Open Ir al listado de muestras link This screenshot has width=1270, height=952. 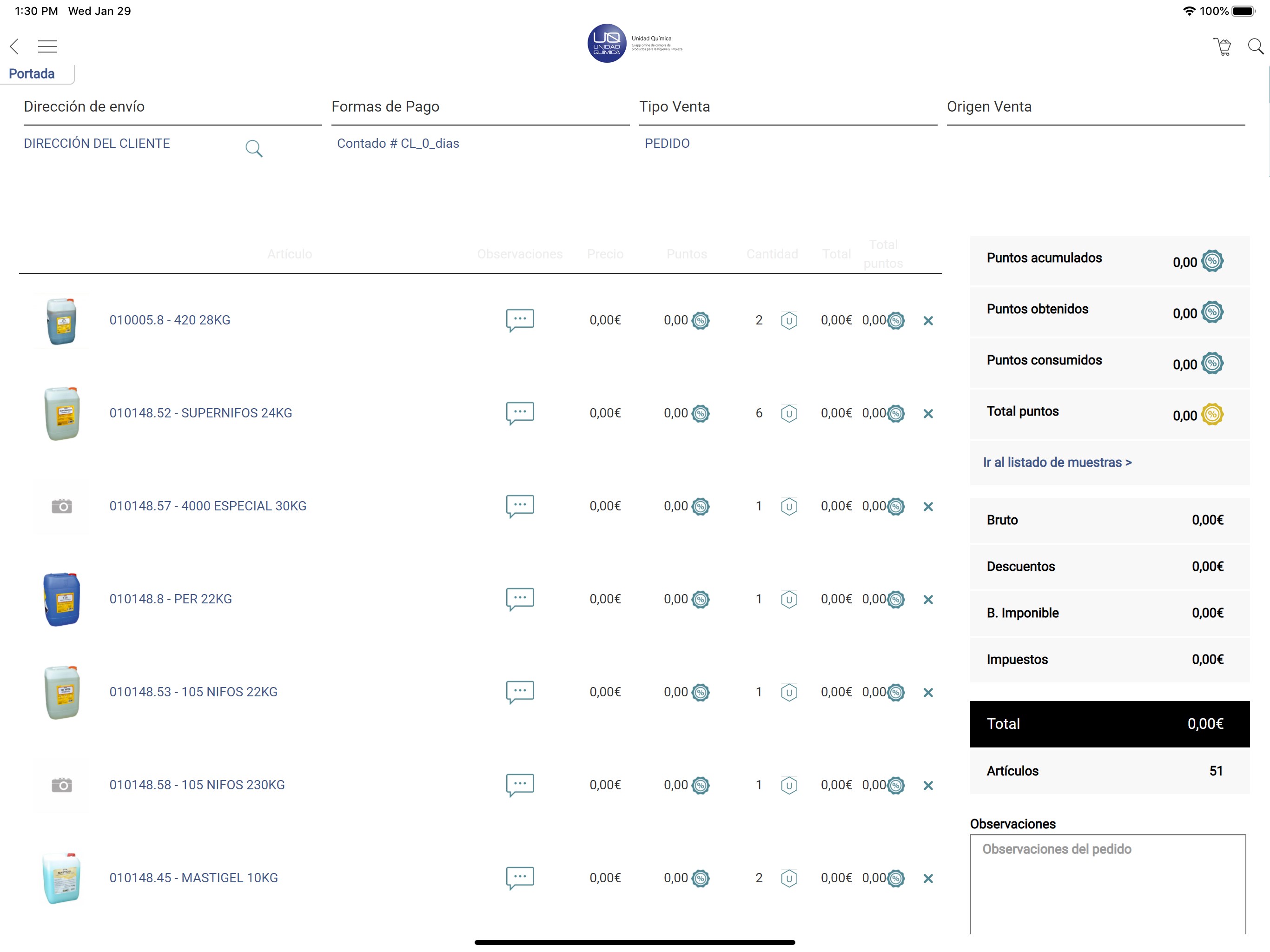click(1057, 462)
